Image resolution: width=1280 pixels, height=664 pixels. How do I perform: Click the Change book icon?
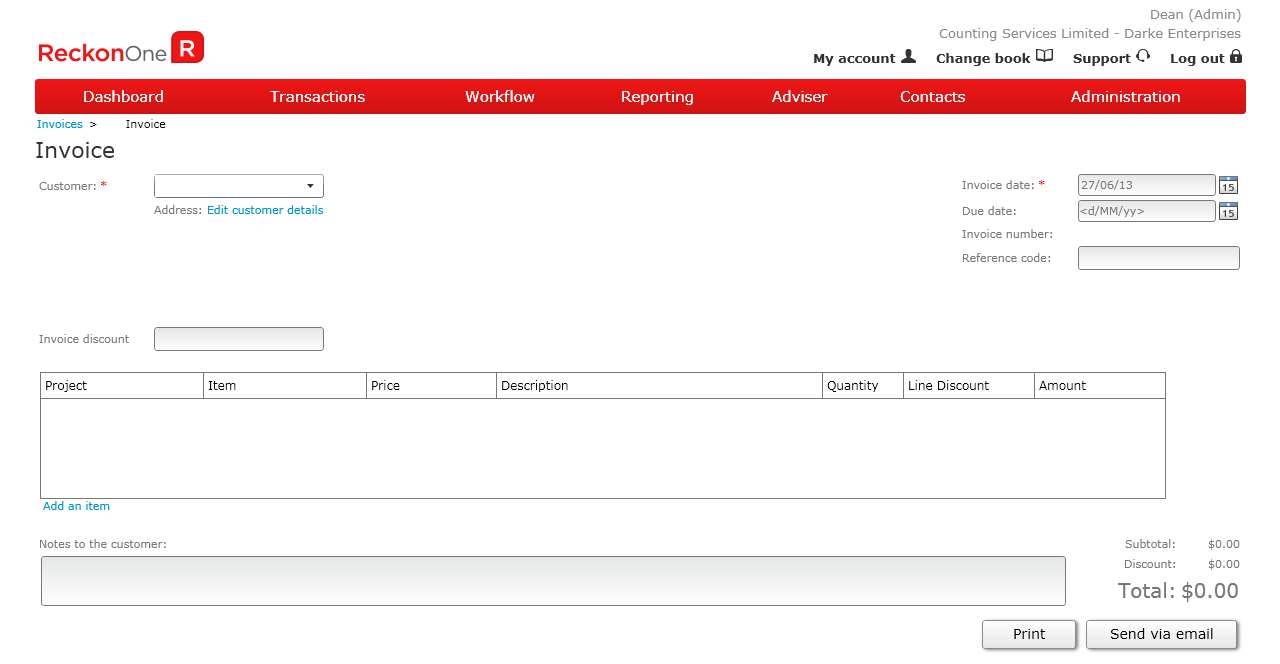coord(1044,57)
